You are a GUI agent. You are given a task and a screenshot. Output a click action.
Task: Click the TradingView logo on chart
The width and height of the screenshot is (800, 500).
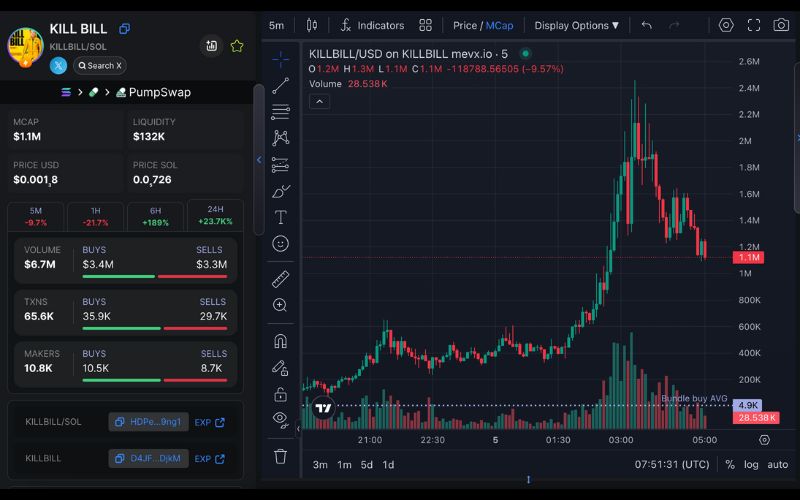coord(323,408)
